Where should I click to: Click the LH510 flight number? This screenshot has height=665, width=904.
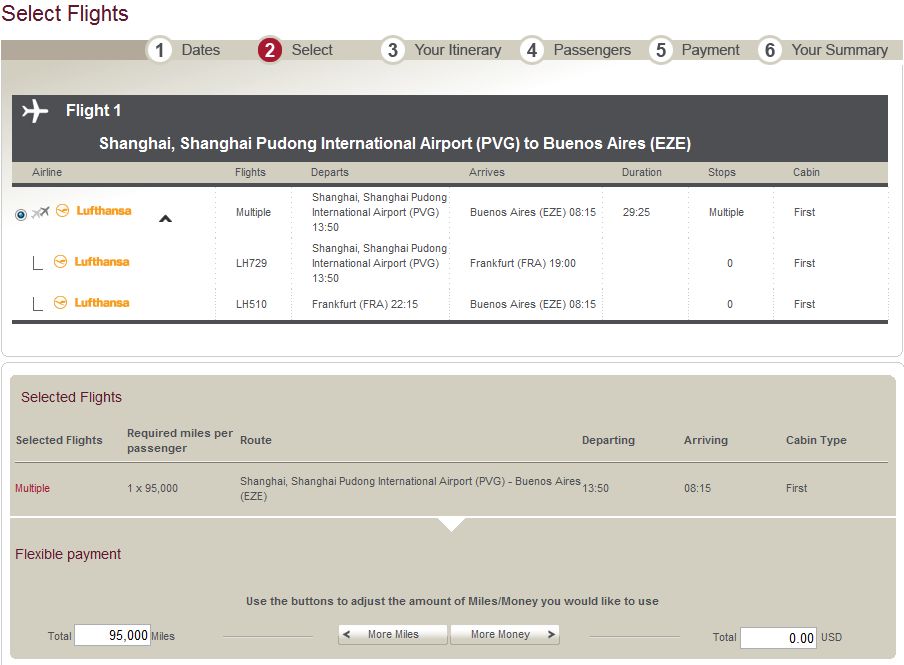point(252,305)
